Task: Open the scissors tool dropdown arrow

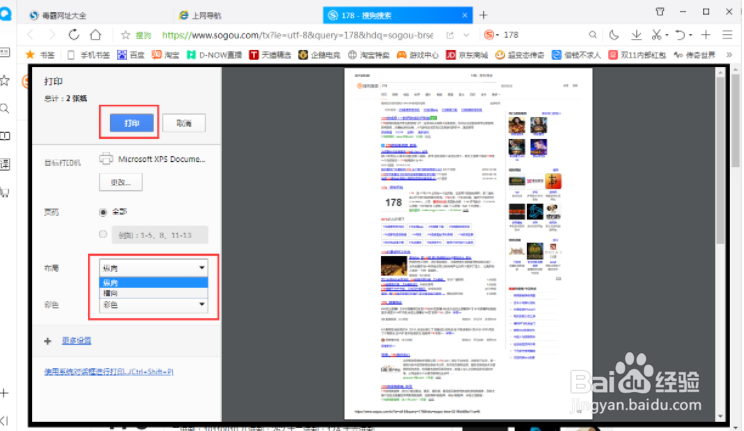Action: (667, 35)
